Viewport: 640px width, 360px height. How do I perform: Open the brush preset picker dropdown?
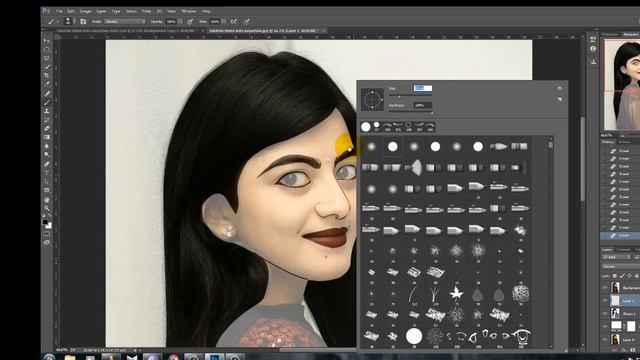74,21
